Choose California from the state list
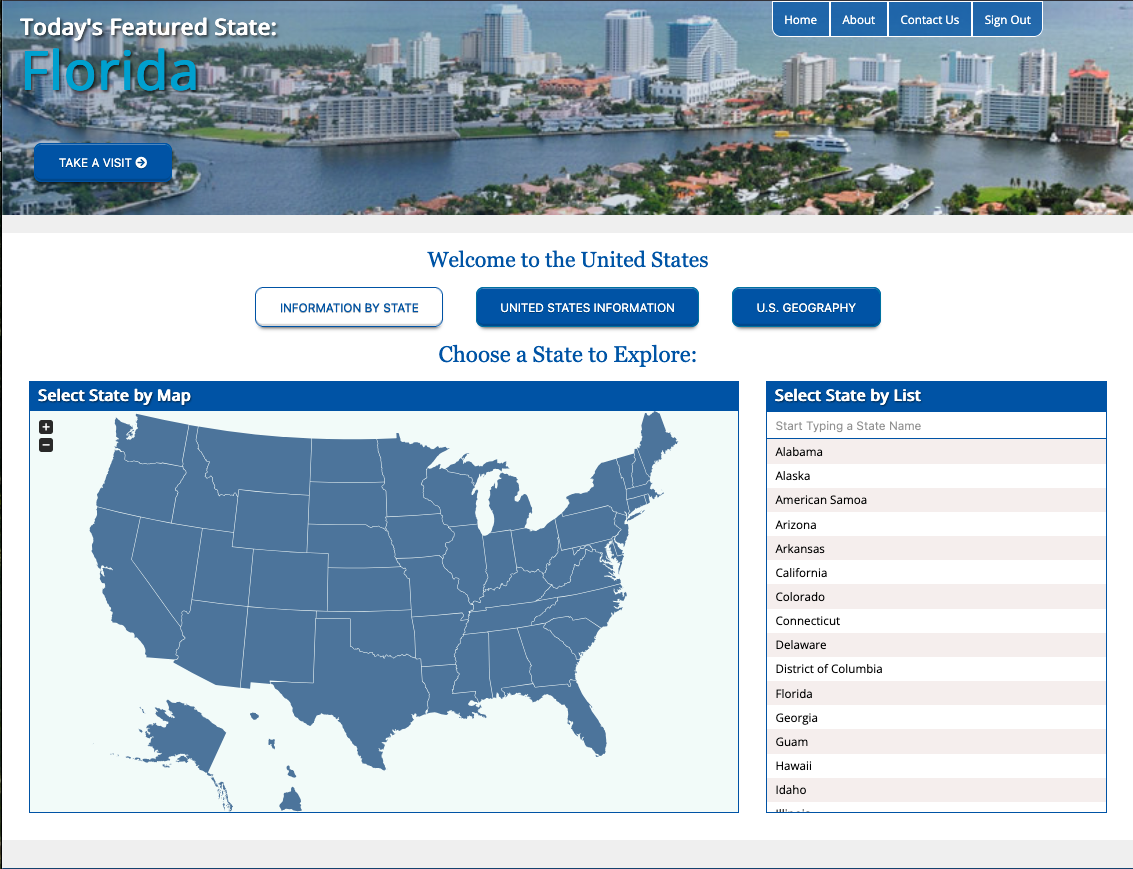This screenshot has height=869, width=1133. click(x=936, y=573)
